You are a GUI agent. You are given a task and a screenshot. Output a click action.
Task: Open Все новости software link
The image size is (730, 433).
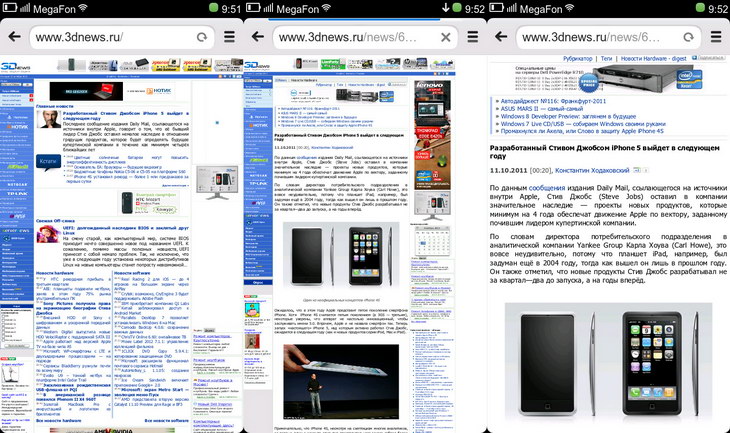pos(167,420)
